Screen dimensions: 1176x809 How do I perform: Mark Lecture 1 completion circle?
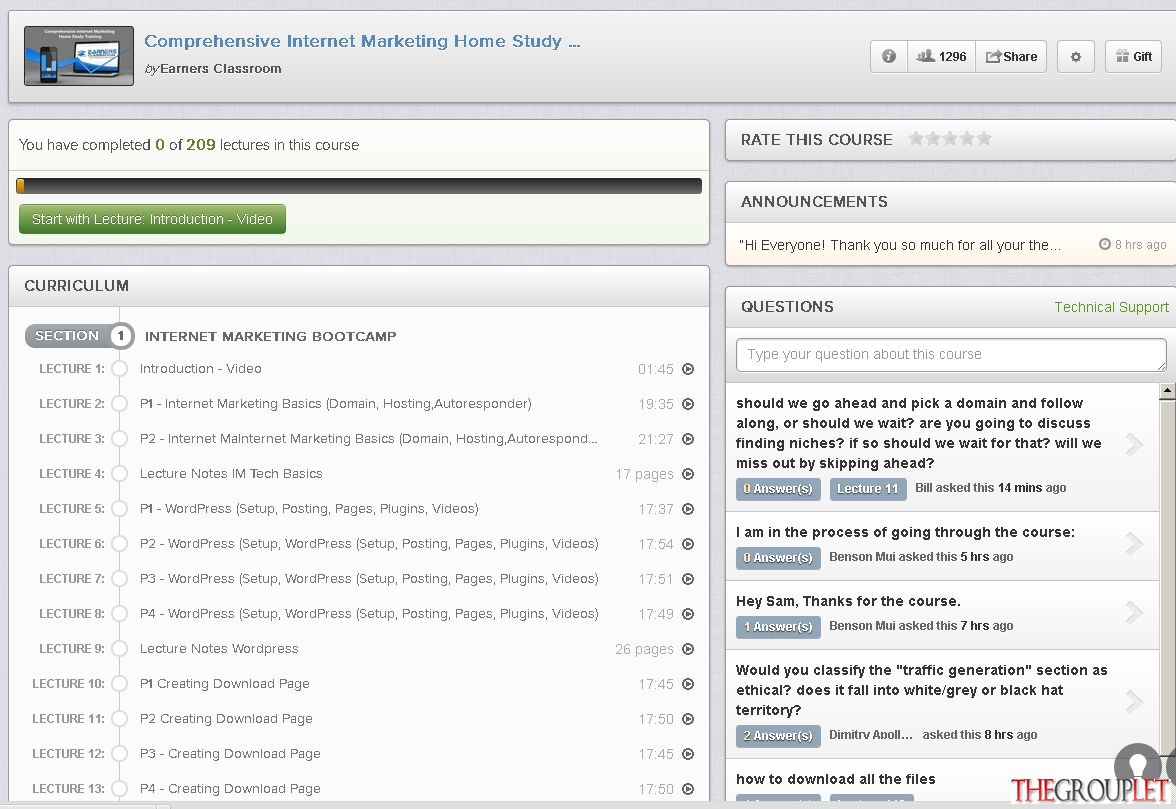119,369
